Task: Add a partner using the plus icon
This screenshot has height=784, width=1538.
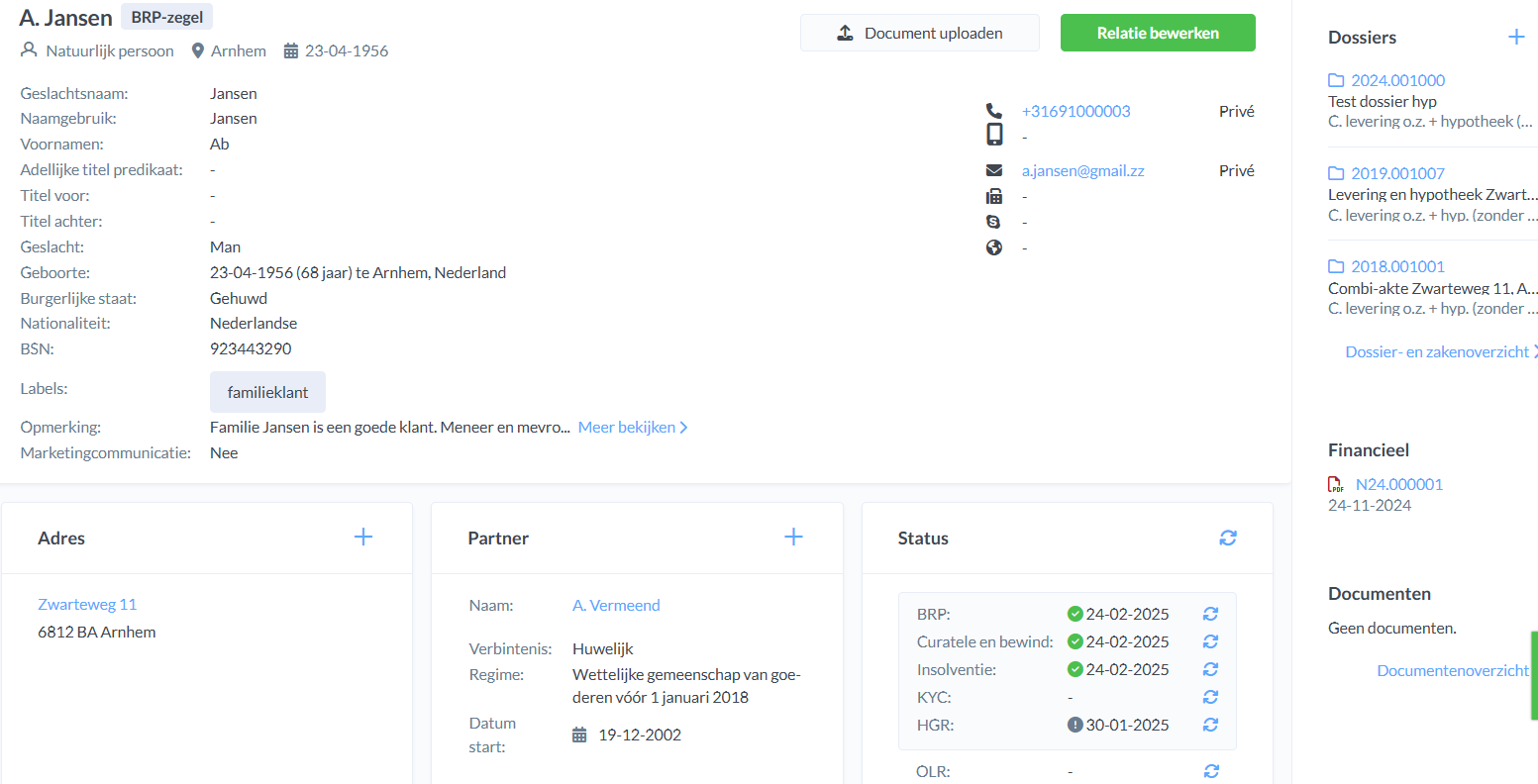Action: [793, 538]
